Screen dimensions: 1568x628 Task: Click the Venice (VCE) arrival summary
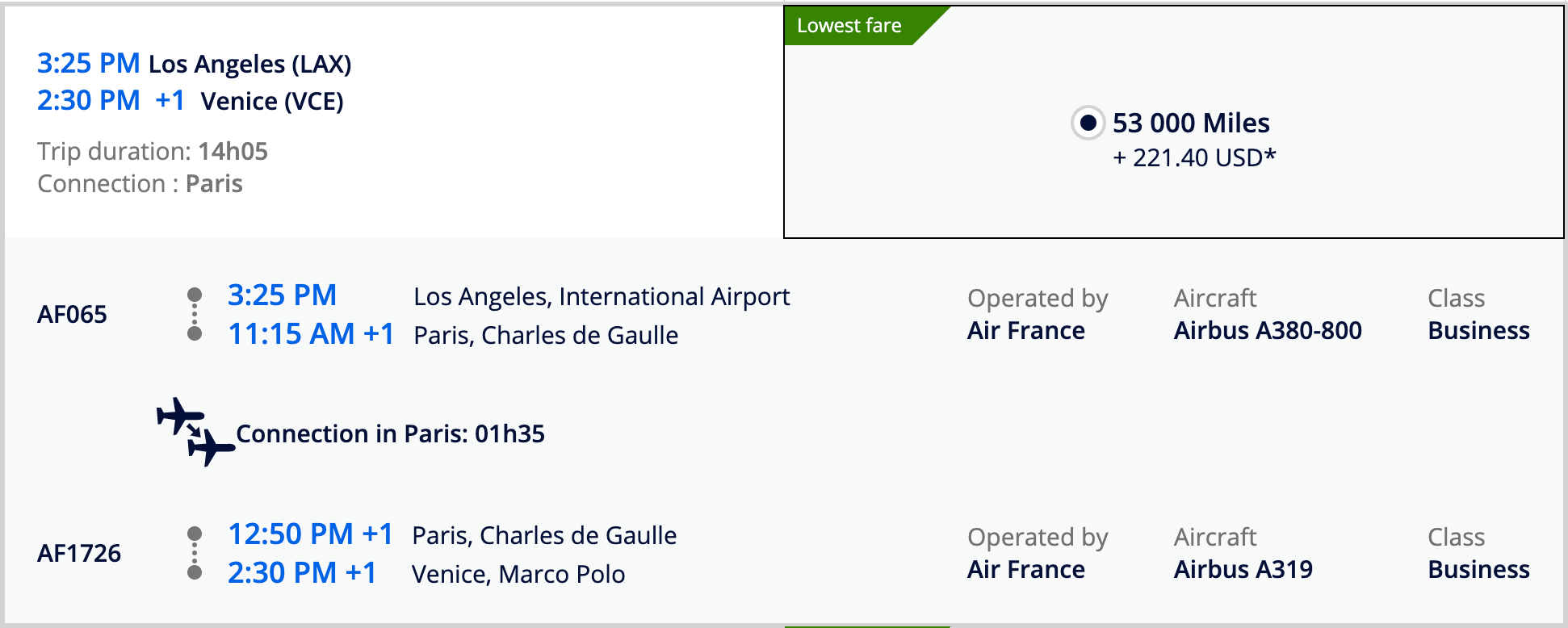pyautogui.click(x=272, y=101)
